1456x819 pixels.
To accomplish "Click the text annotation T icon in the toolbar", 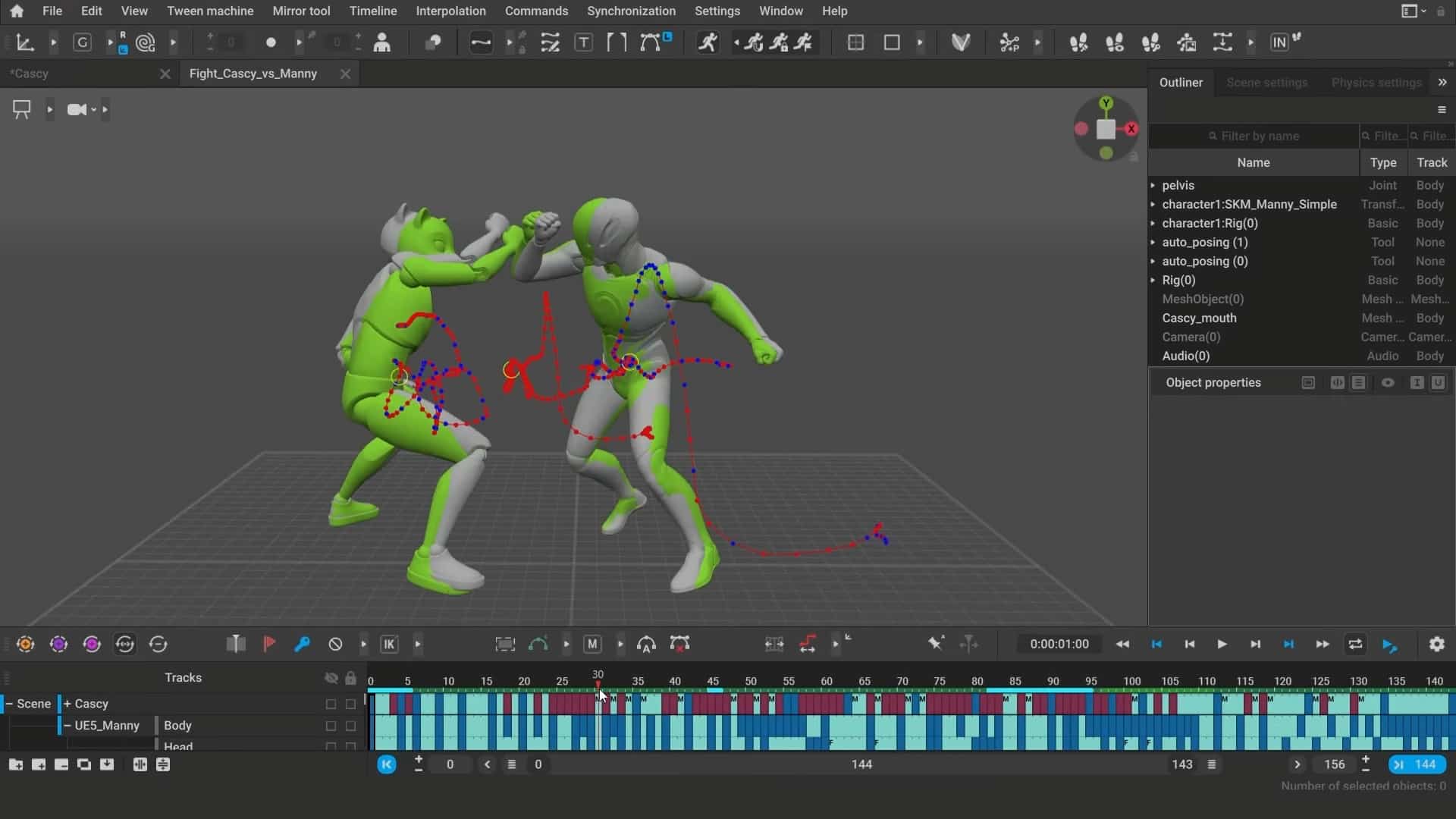I will 583,42.
